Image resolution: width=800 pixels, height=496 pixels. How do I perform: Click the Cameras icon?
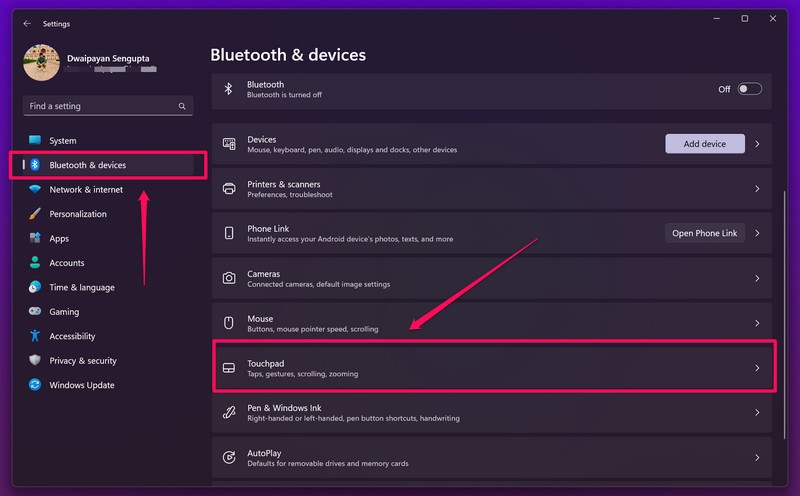click(229, 278)
